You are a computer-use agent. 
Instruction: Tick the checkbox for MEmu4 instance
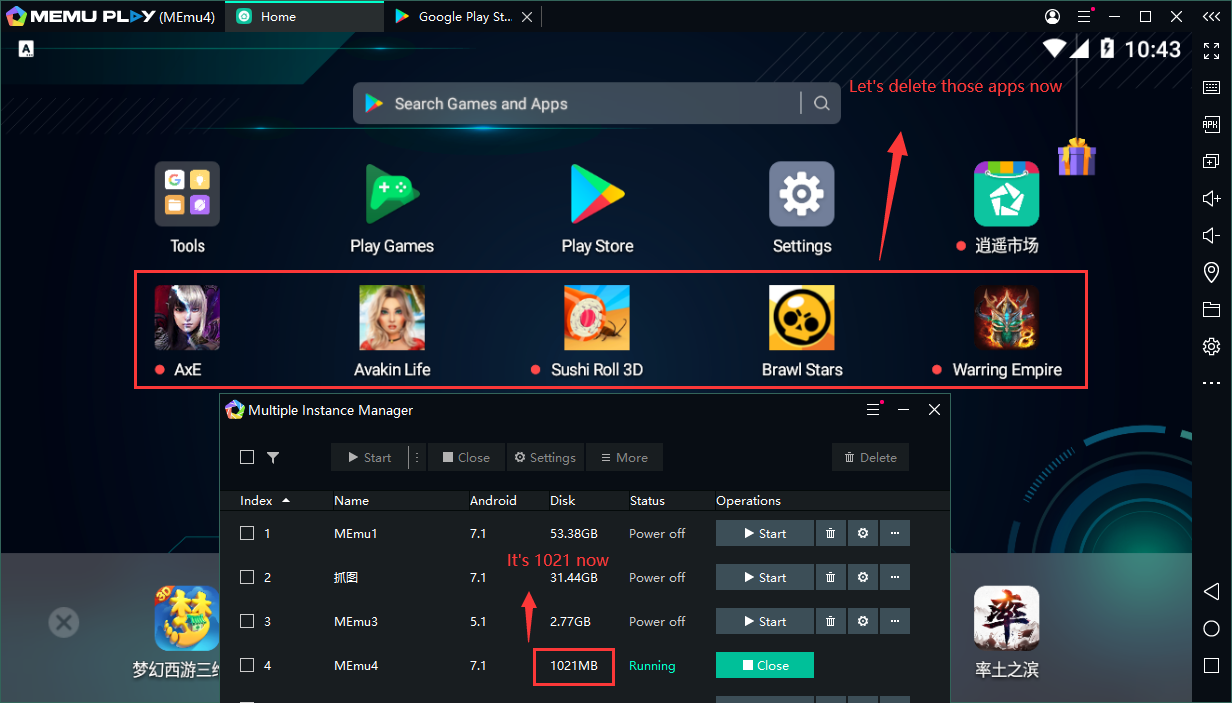[x=247, y=666]
